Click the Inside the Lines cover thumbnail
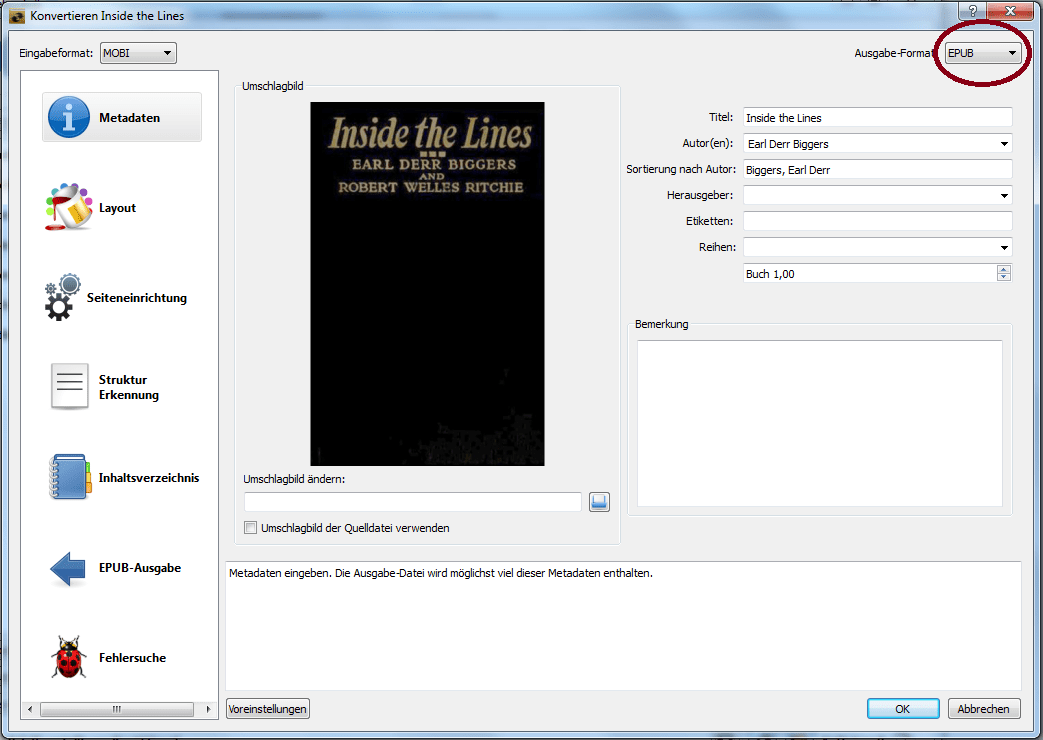 click(427, 283)
